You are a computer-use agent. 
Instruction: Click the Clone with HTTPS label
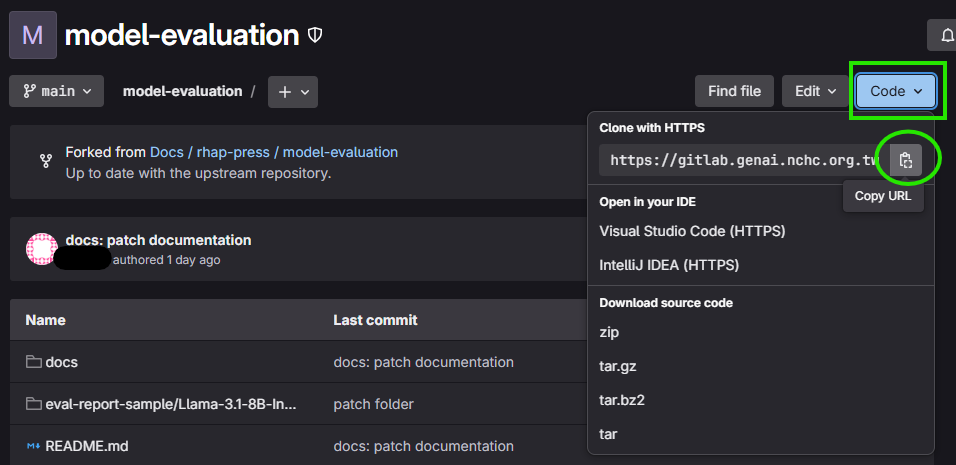pyautogui.click(x=652, y=128)
